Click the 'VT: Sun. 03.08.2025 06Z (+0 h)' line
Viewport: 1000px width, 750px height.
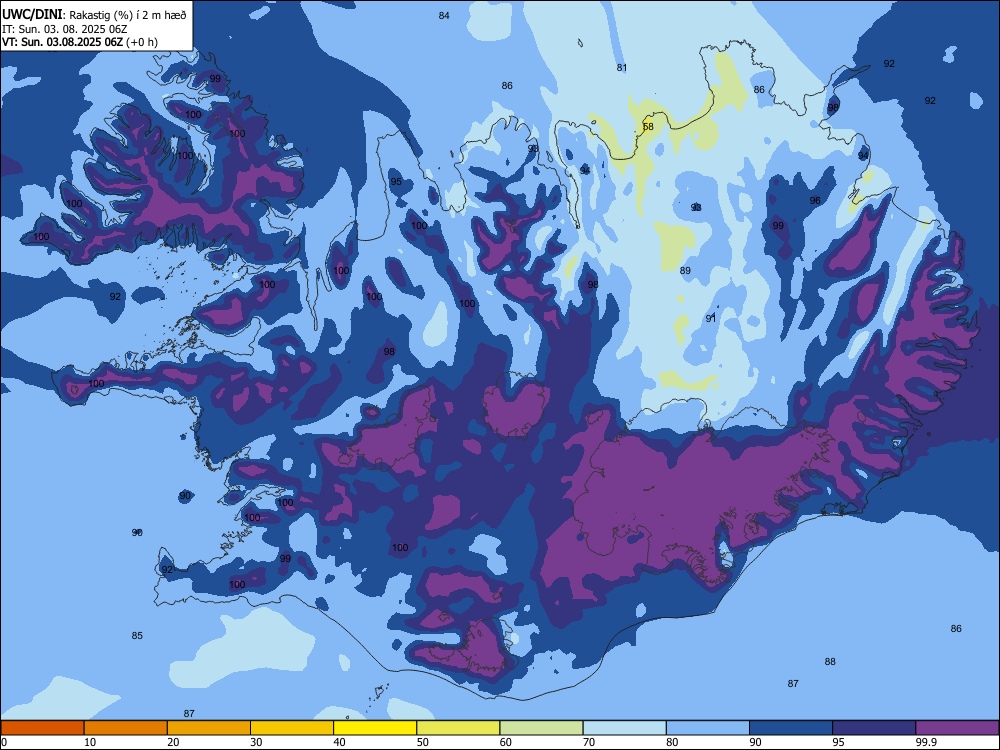80,42
